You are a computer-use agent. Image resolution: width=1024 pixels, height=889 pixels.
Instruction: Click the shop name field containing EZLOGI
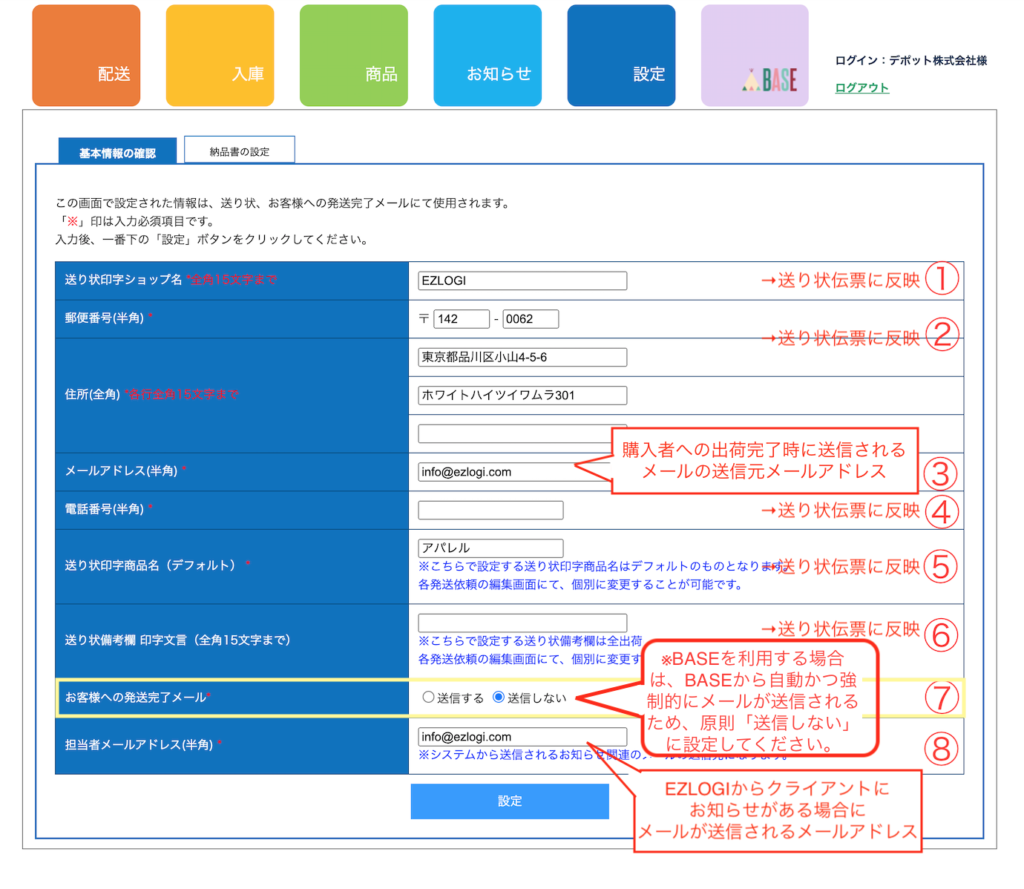point(522,281)
